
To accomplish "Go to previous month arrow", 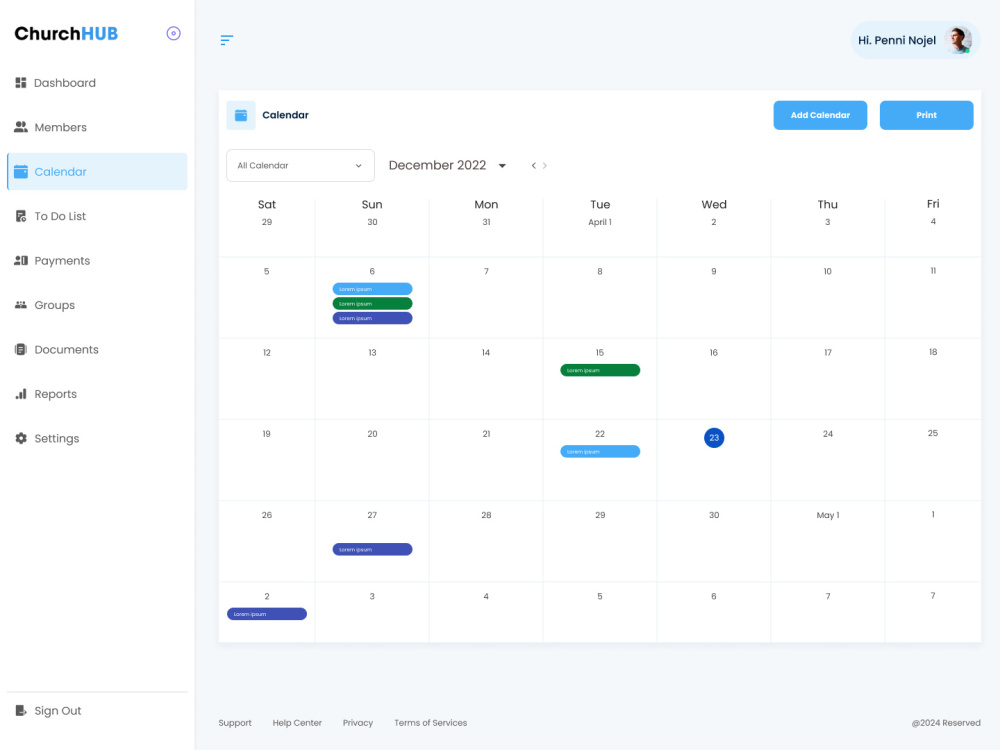I will [x=533, y=166].
